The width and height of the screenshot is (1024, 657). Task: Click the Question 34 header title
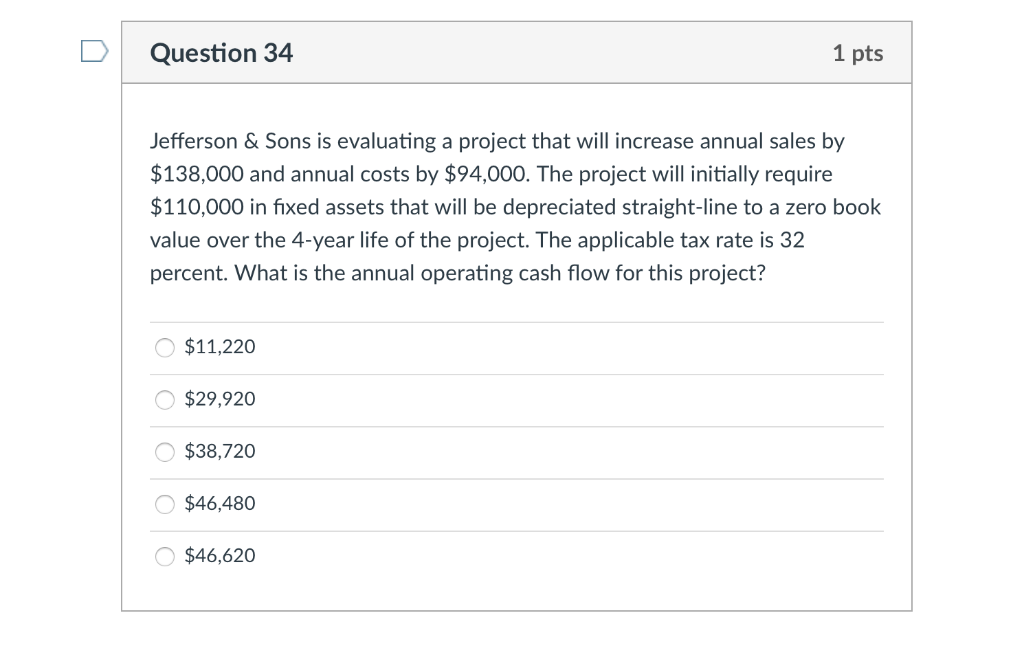pos(221,53)
